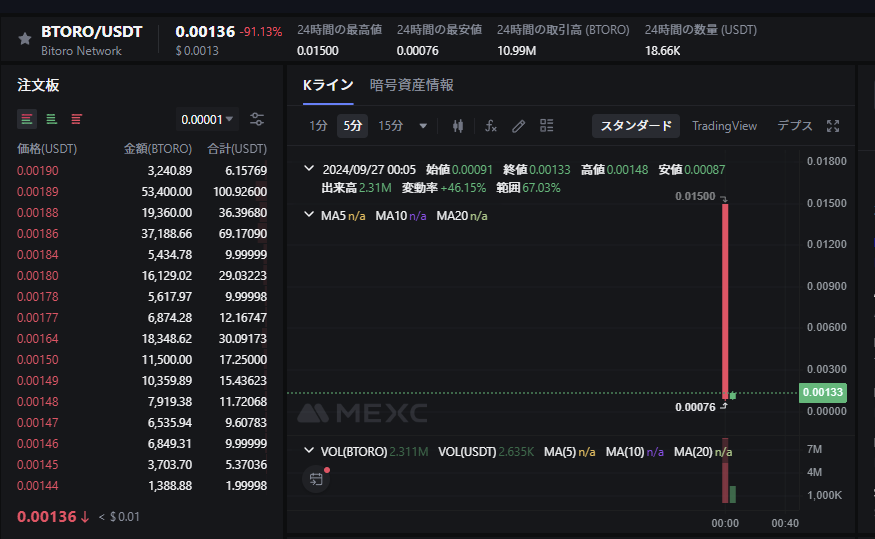Viewport: 875px width, 539px height.
Task: Collapse the VOL(BTORO) indicator row
Action: pyautogui.click(x=309, y=450)
